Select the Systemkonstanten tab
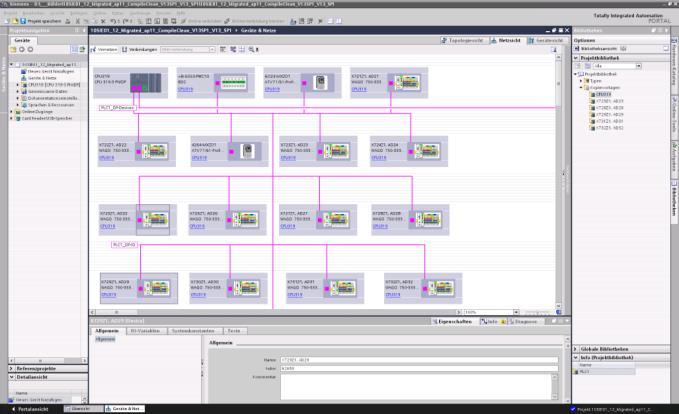Screen dimensions: 679x414 193,330
